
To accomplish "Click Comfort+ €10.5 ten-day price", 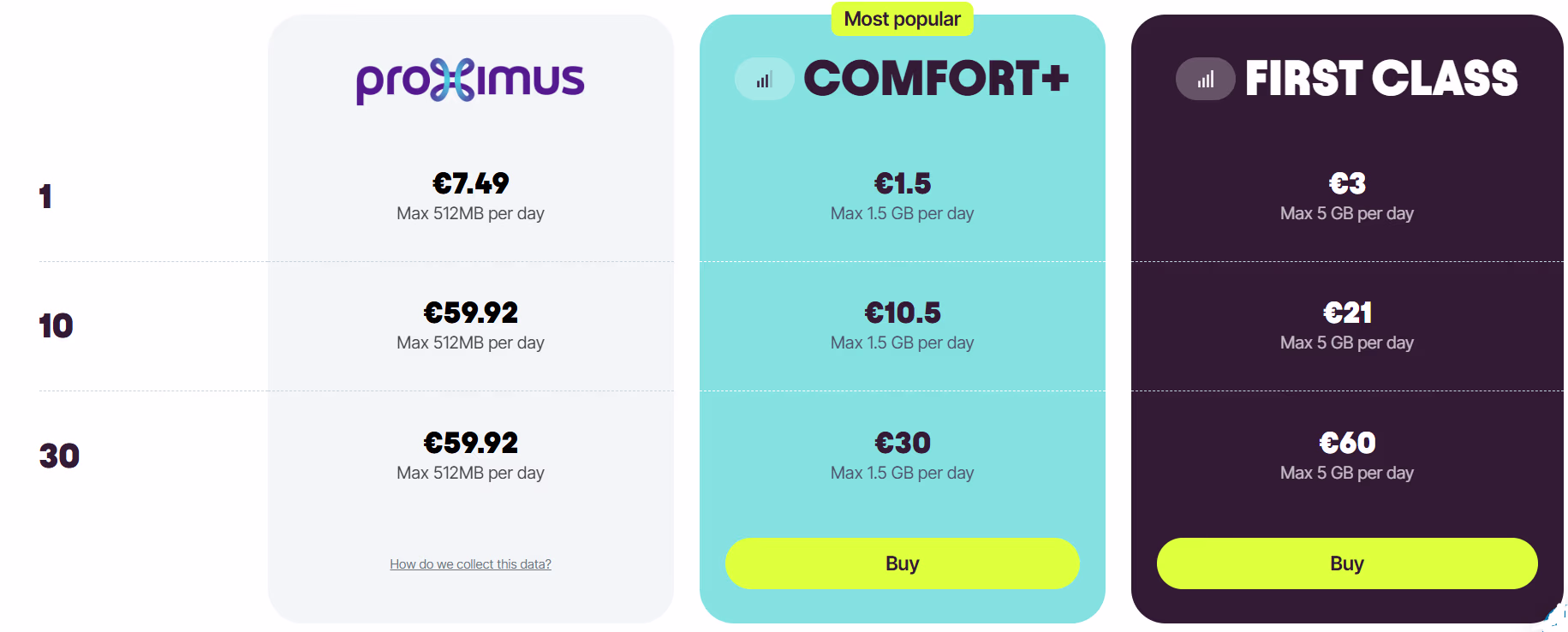I will point(902,313).
